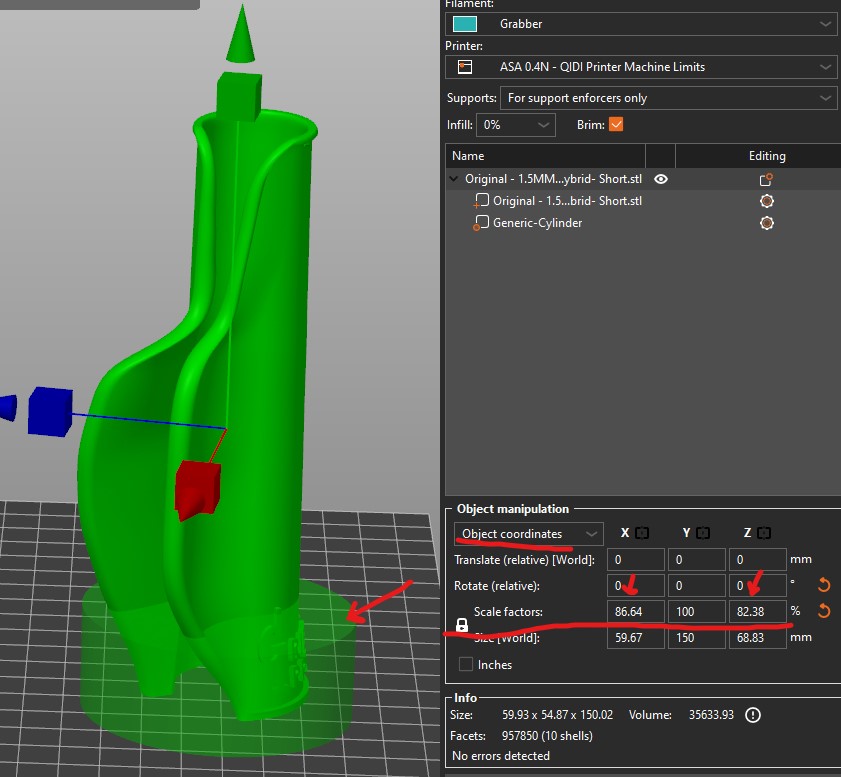Reset rotation with the orange arrow
This screenshot has height=777, width=841.
[824, 584]
